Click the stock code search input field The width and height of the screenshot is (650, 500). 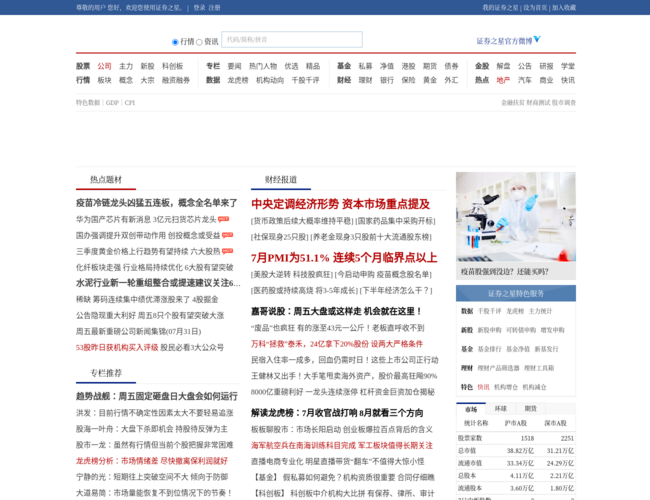coord(292,39)
